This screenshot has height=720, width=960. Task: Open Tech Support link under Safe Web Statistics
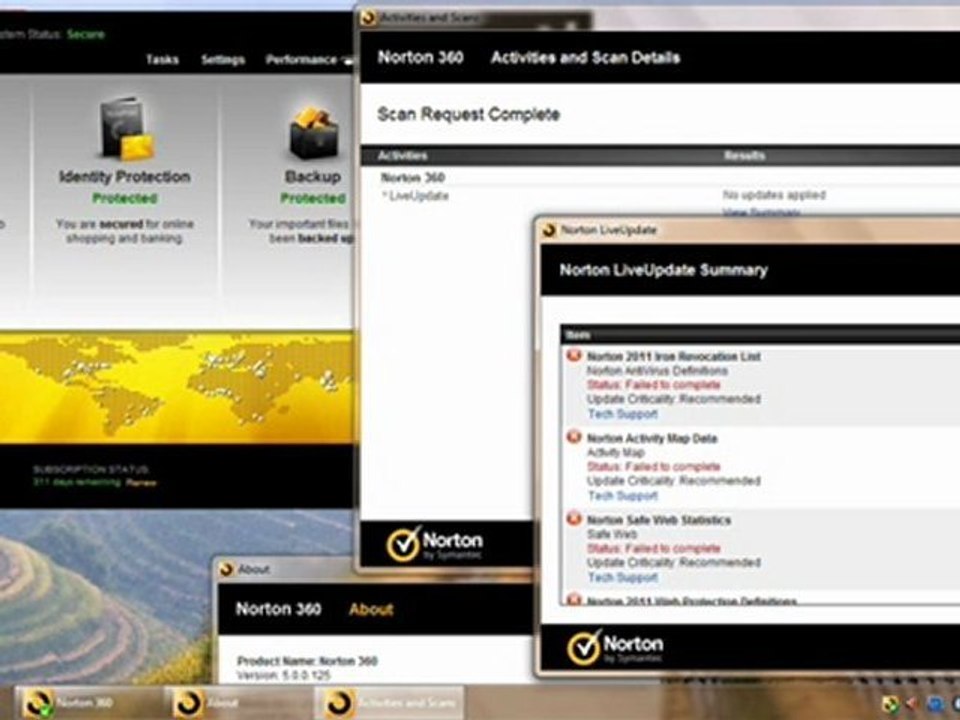(623, 577)
